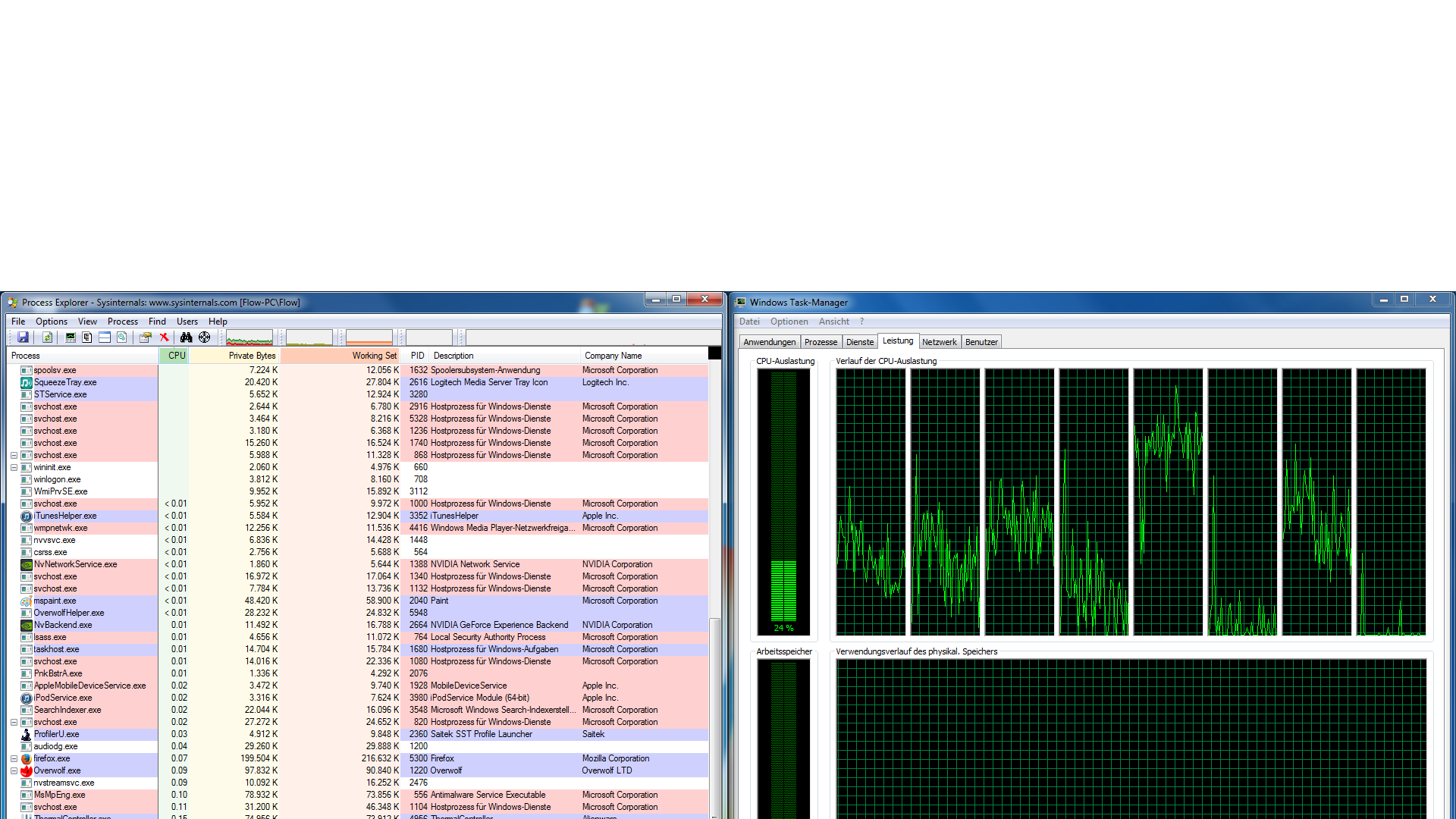This screenshot has width=1456, height=819.
Task: Click the CPU usage mini graph in toolbar
Action: [x=249, y=337]
